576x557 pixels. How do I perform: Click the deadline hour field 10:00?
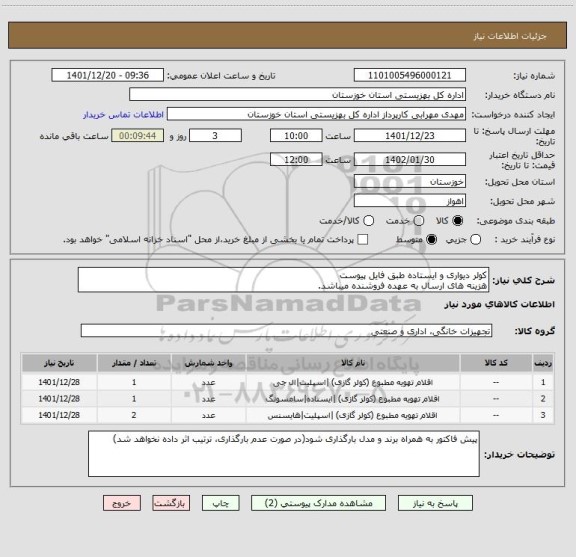pos(296,136)
